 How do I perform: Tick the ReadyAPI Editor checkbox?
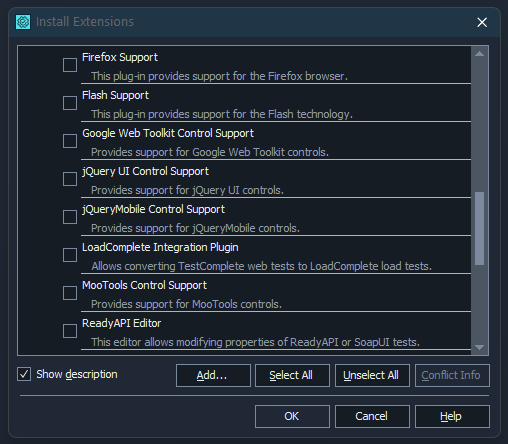(70, 331)
